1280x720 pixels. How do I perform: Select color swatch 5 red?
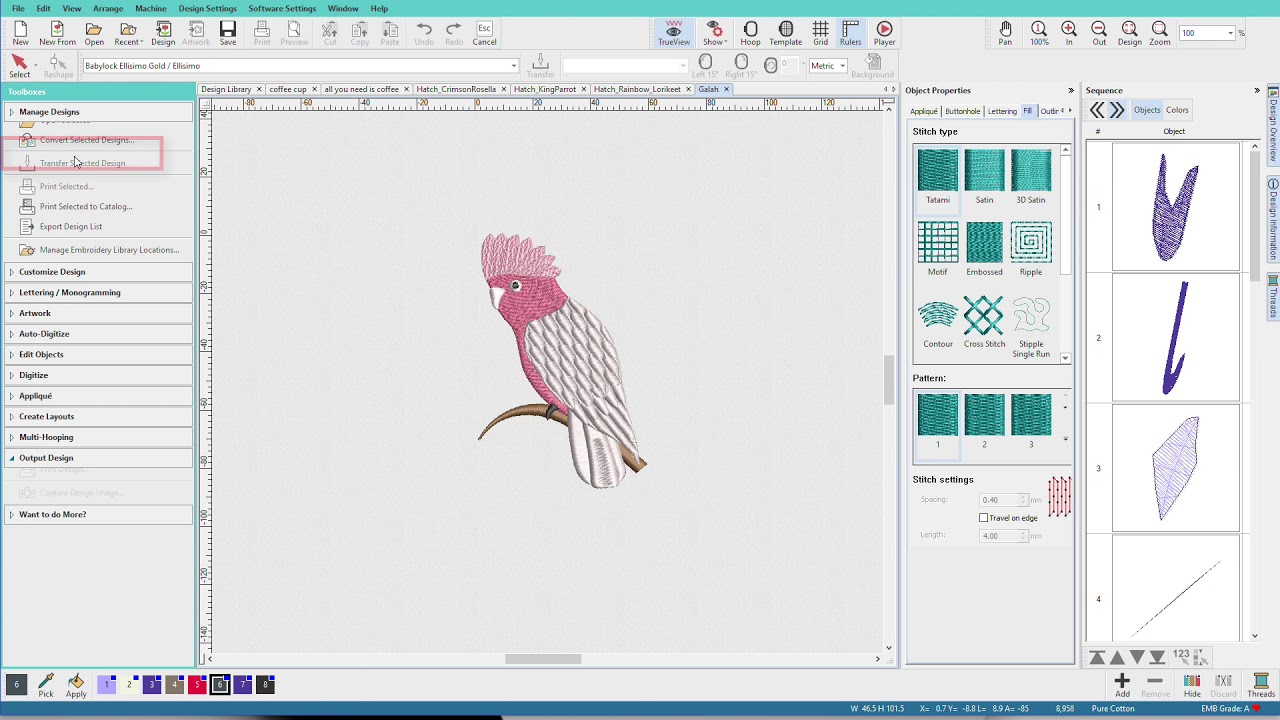[197, 685]
